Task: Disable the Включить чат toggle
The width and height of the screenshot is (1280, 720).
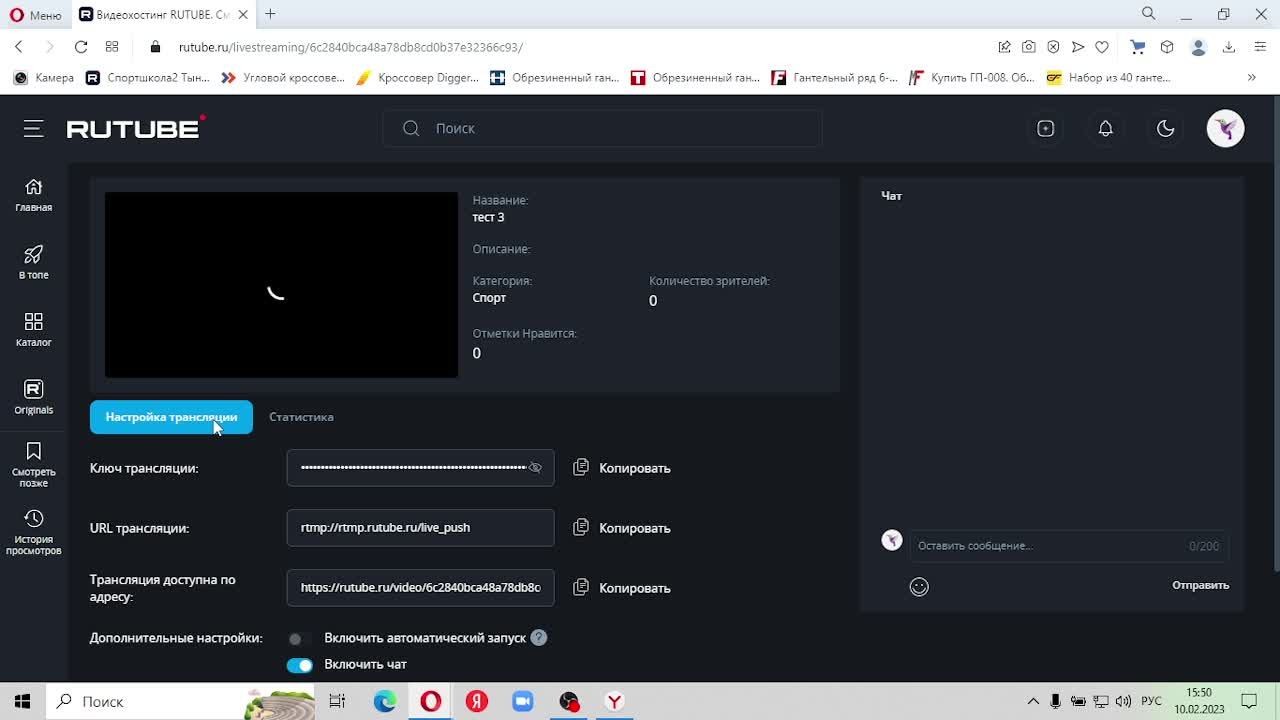Action: (299, 665)
